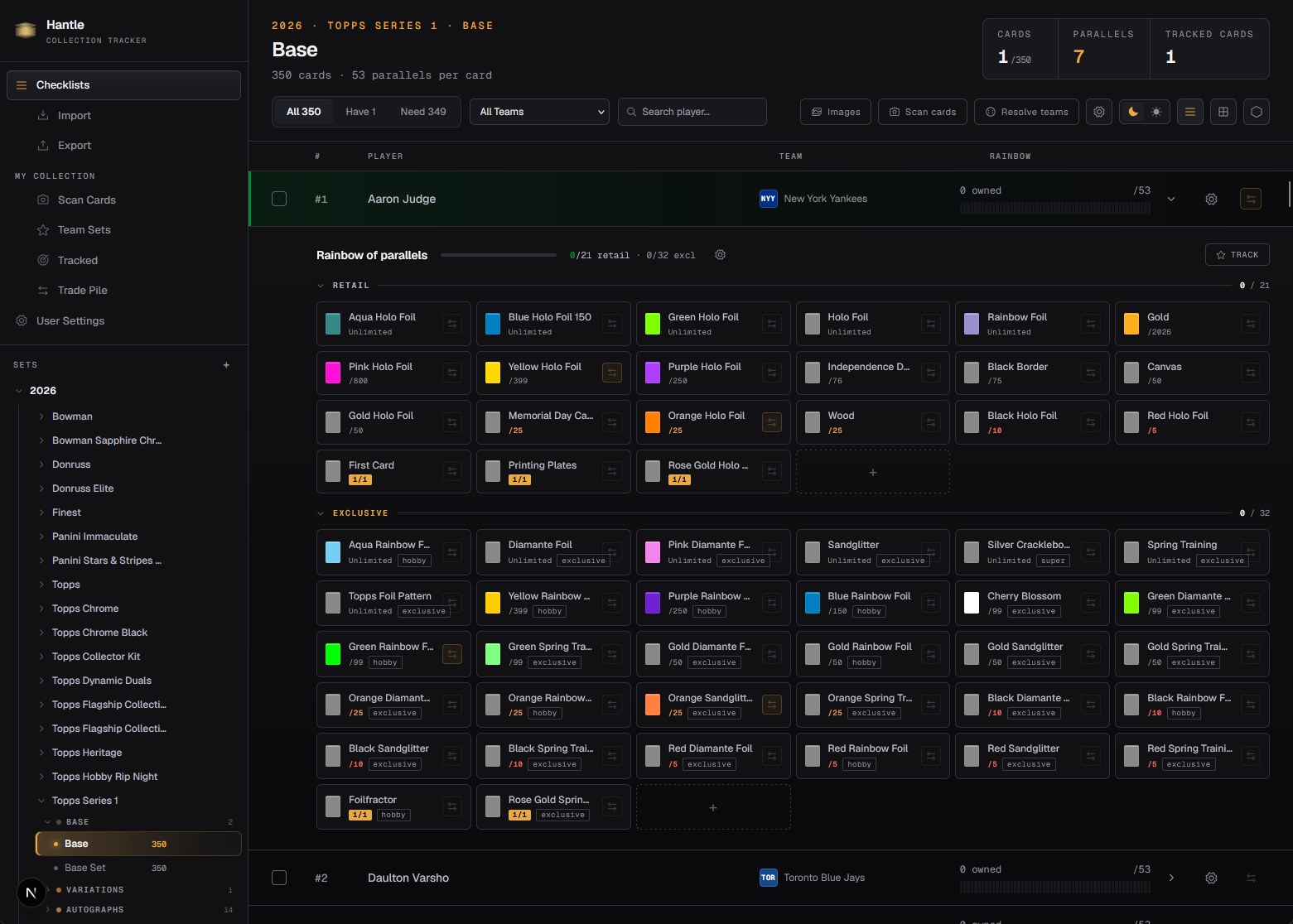Click the TRACK button

click(x=1238, y=255)
